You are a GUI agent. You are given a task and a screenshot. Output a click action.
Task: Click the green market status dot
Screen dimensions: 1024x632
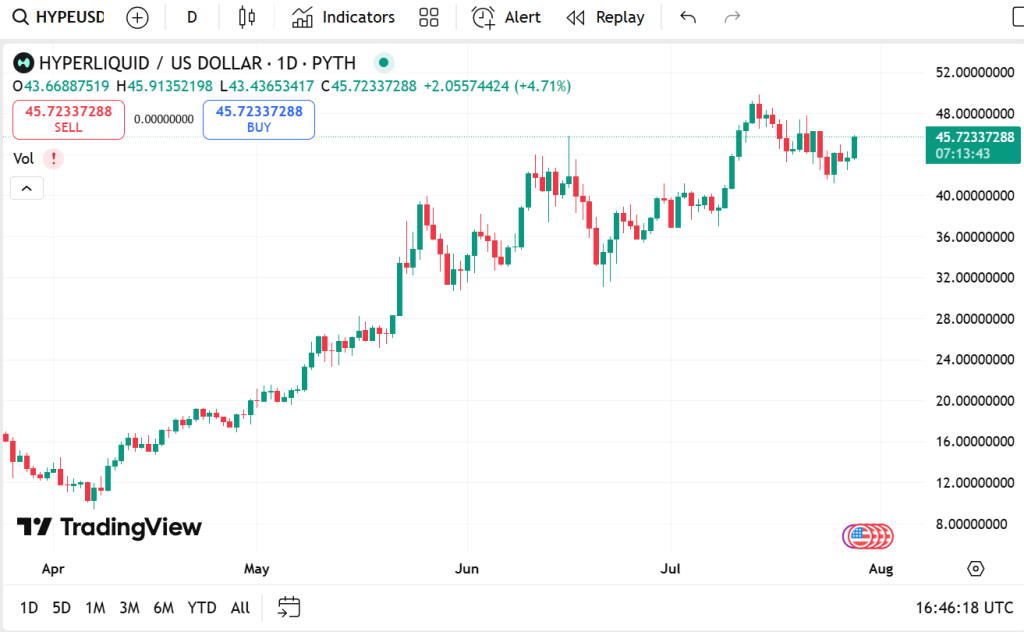point(383,63)
